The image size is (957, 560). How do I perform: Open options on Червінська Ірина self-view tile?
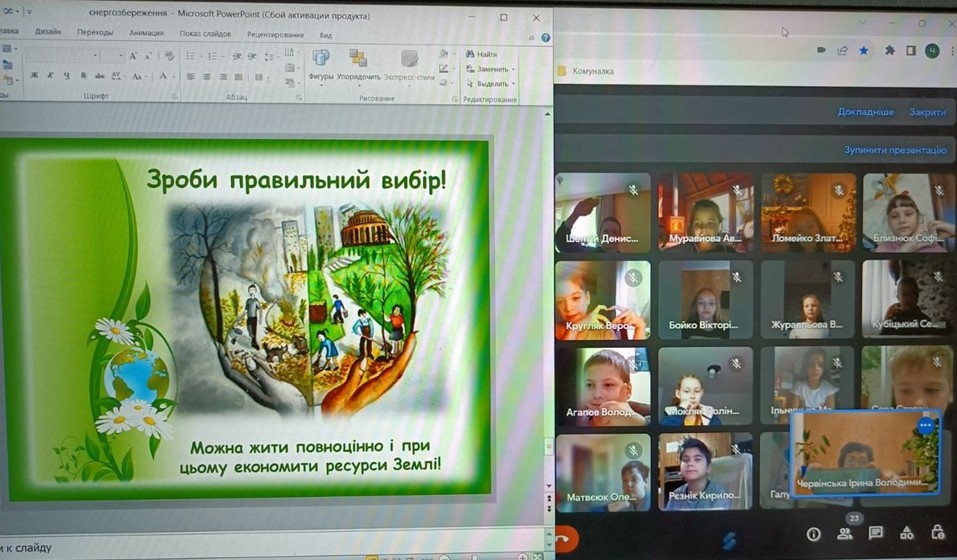coord(925,425)
